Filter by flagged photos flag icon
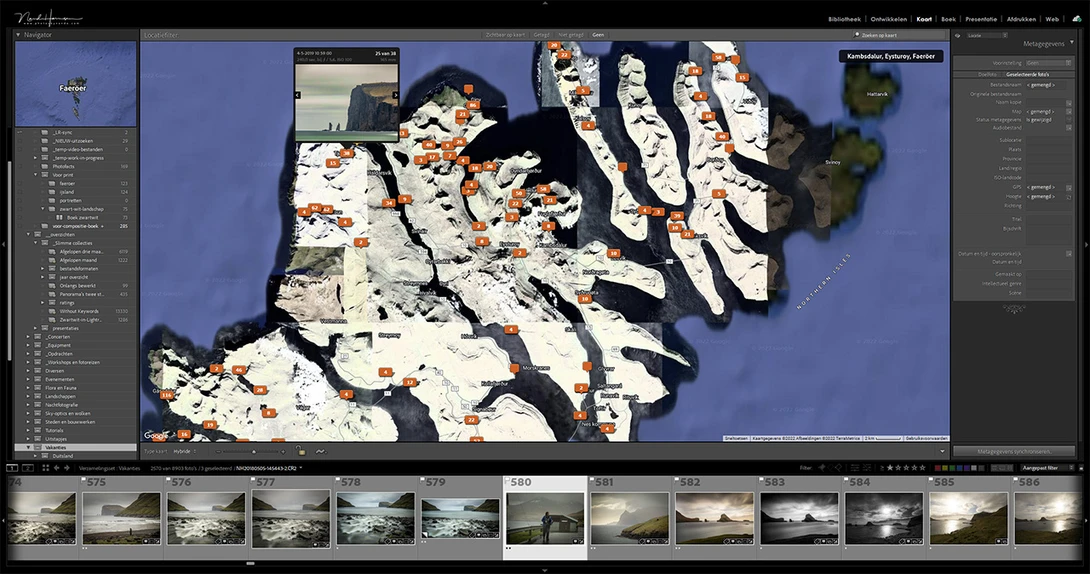This screenshot has height=574, width=1090. [x=822, y=468]
